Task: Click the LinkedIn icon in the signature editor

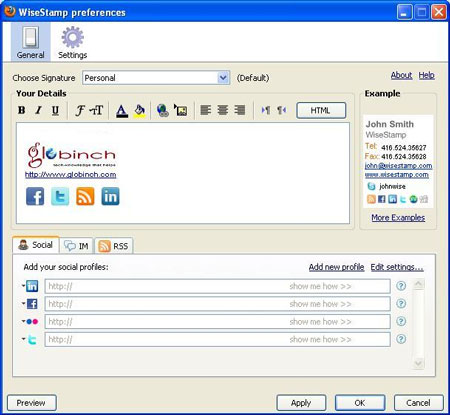Action: point(110,196)
